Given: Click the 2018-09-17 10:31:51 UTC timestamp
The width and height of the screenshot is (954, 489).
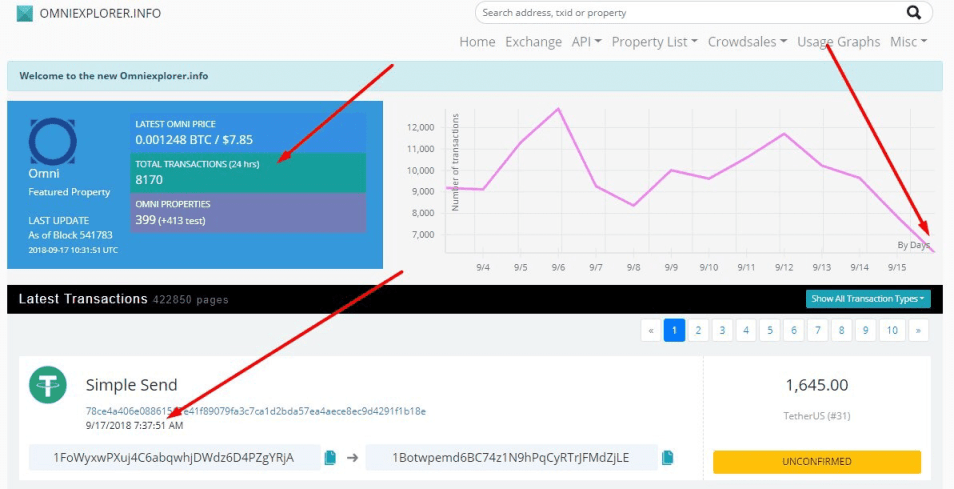Looking at the screenshot, I should tap(73, 250).
